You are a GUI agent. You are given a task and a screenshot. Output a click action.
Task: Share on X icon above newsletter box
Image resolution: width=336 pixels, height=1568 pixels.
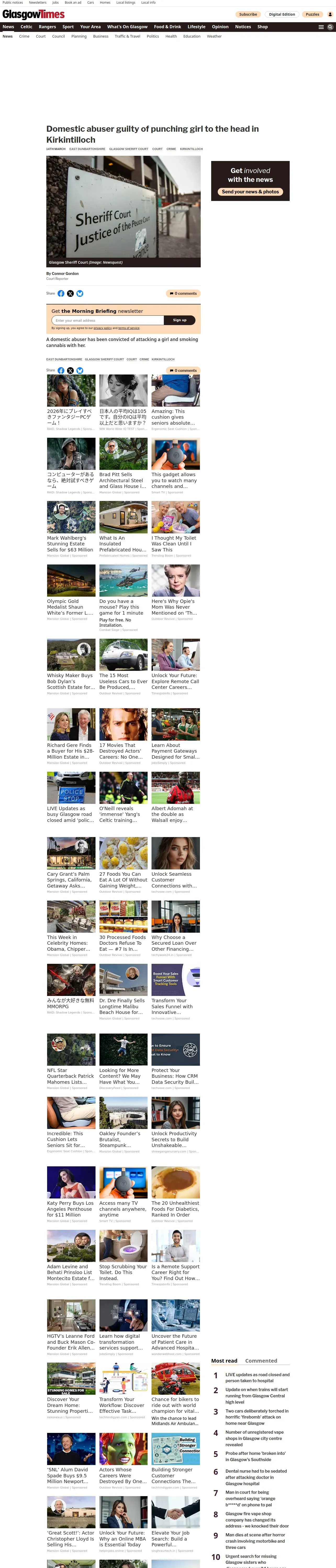[70, 293]
